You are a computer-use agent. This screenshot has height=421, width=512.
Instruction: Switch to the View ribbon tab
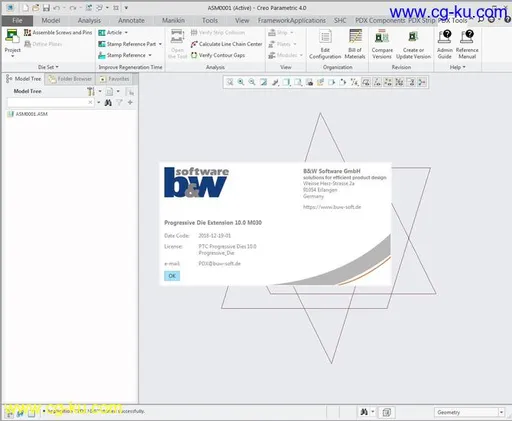pos(242,20)
